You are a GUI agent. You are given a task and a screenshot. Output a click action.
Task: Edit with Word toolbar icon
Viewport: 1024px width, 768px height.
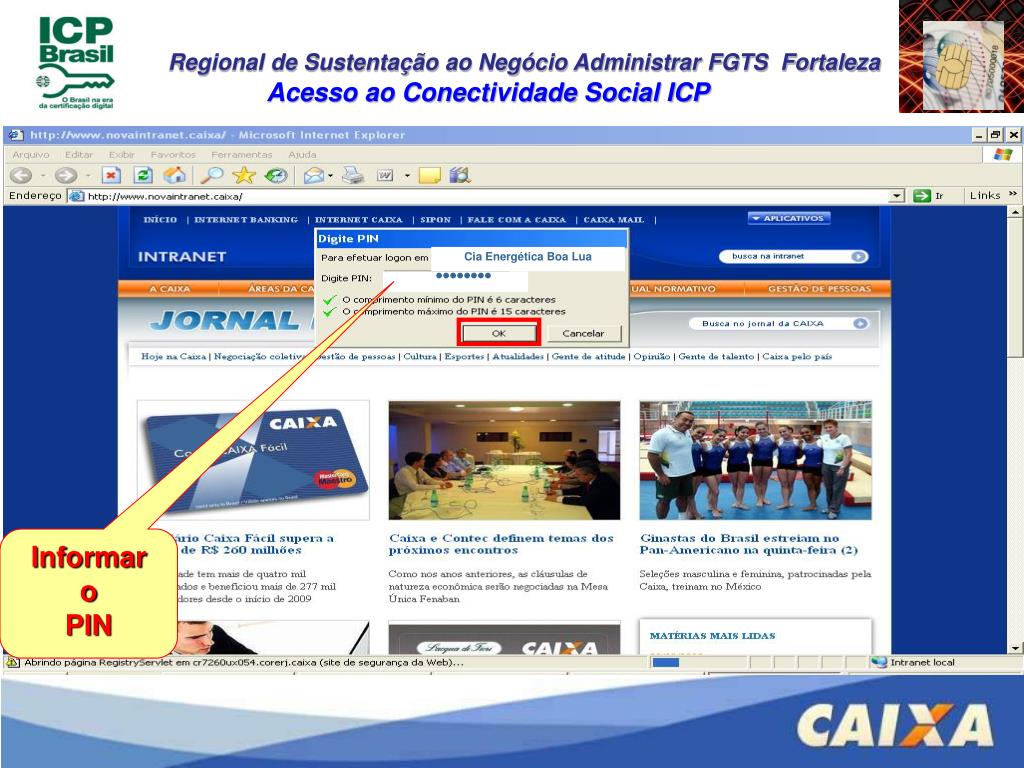point(385,175)
